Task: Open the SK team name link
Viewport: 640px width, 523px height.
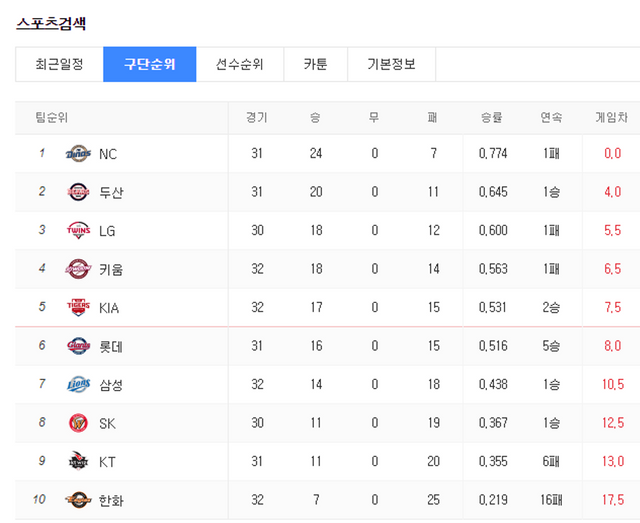Action: [x=107, y=424]
